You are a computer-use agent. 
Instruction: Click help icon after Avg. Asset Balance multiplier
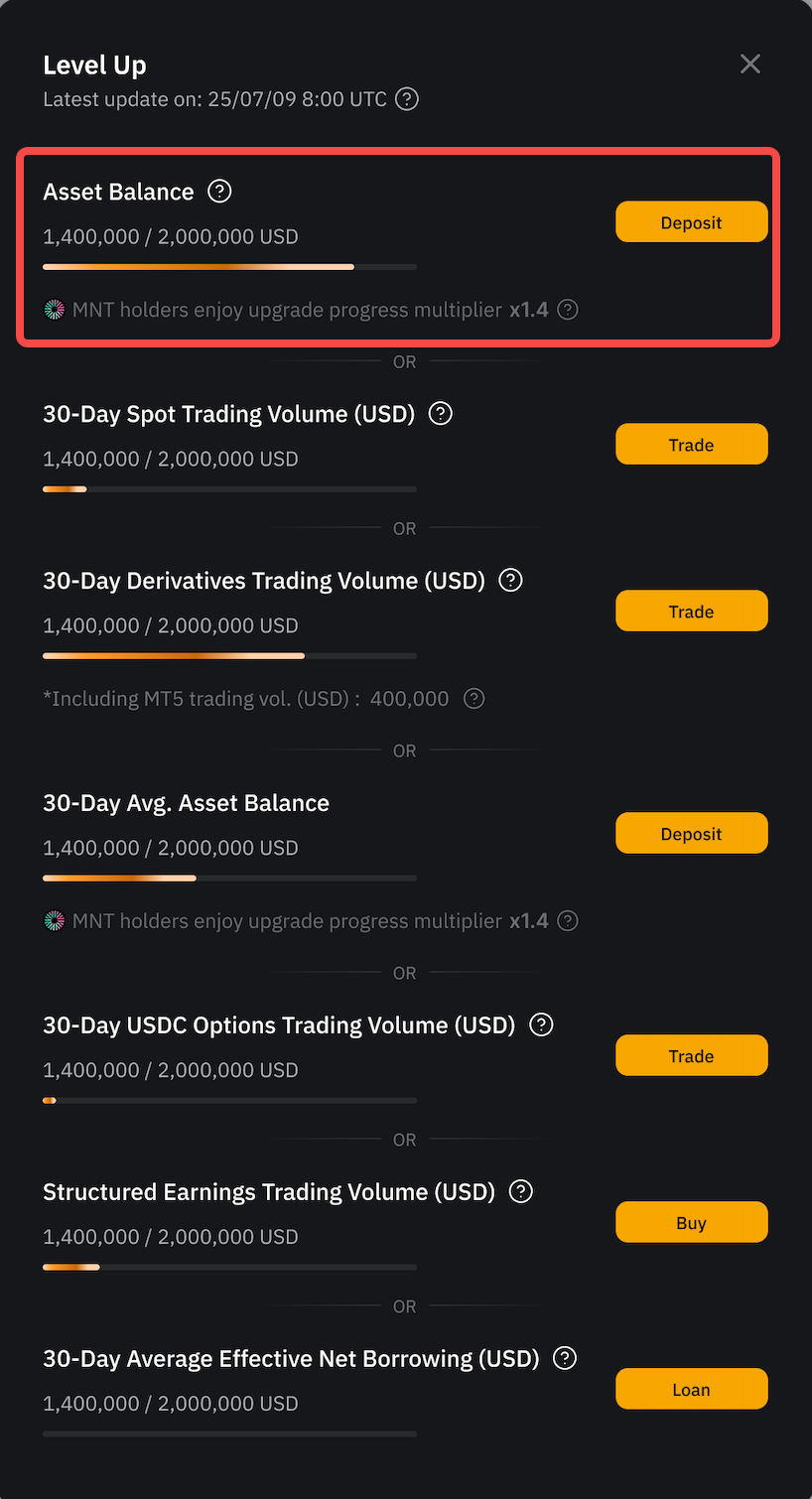click(x=568, y=921)
